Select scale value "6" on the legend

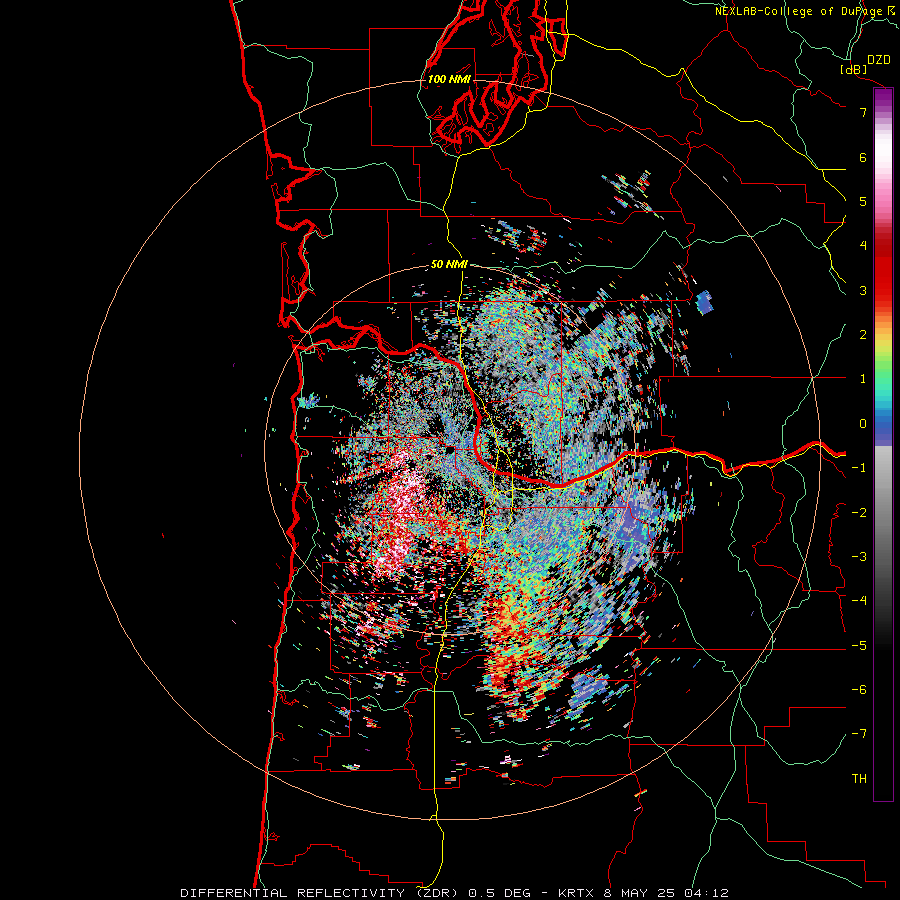pyautogui.click(x=863, y=157)
